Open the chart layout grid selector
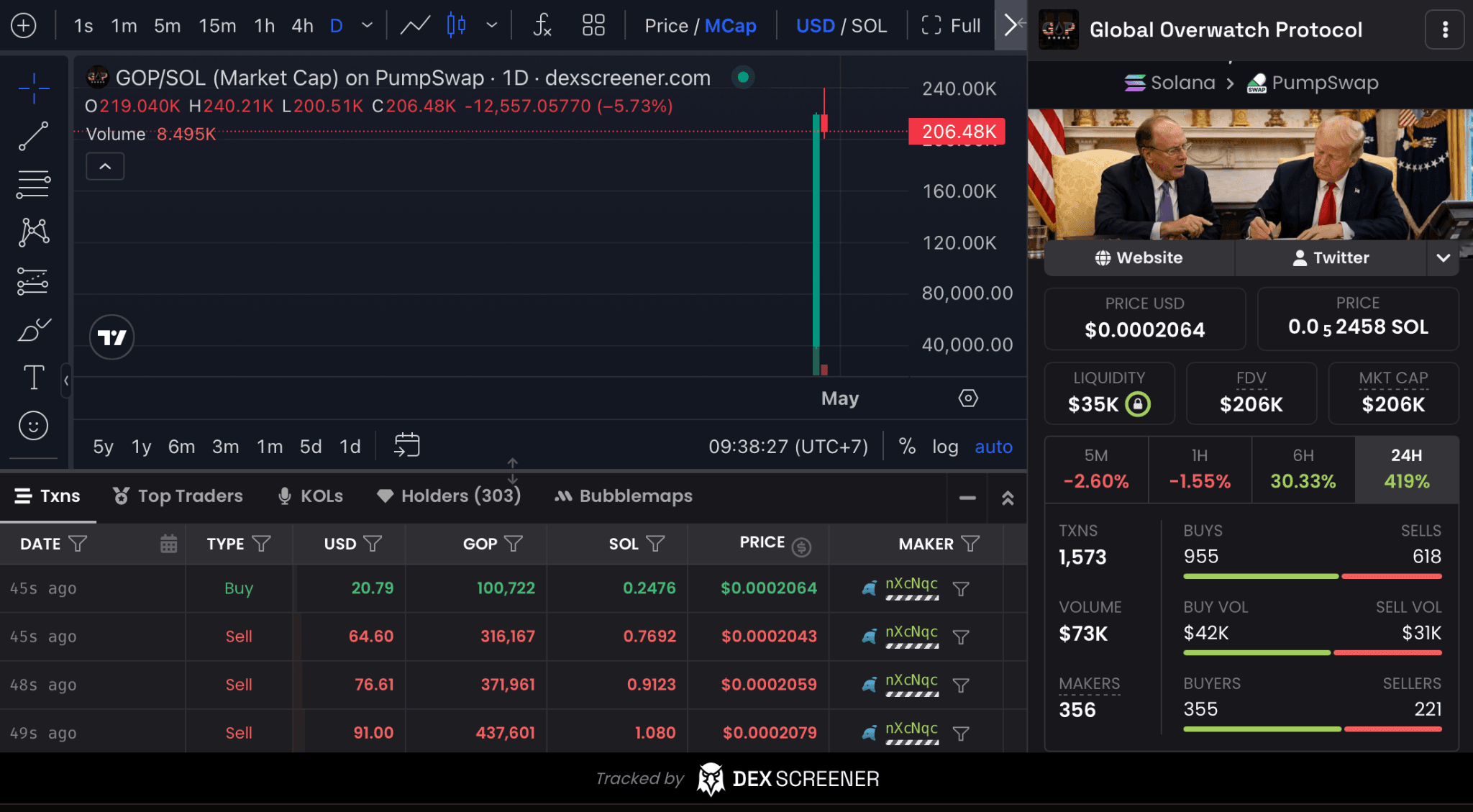This screenshot has height=812, width=1473. (593, 26)
